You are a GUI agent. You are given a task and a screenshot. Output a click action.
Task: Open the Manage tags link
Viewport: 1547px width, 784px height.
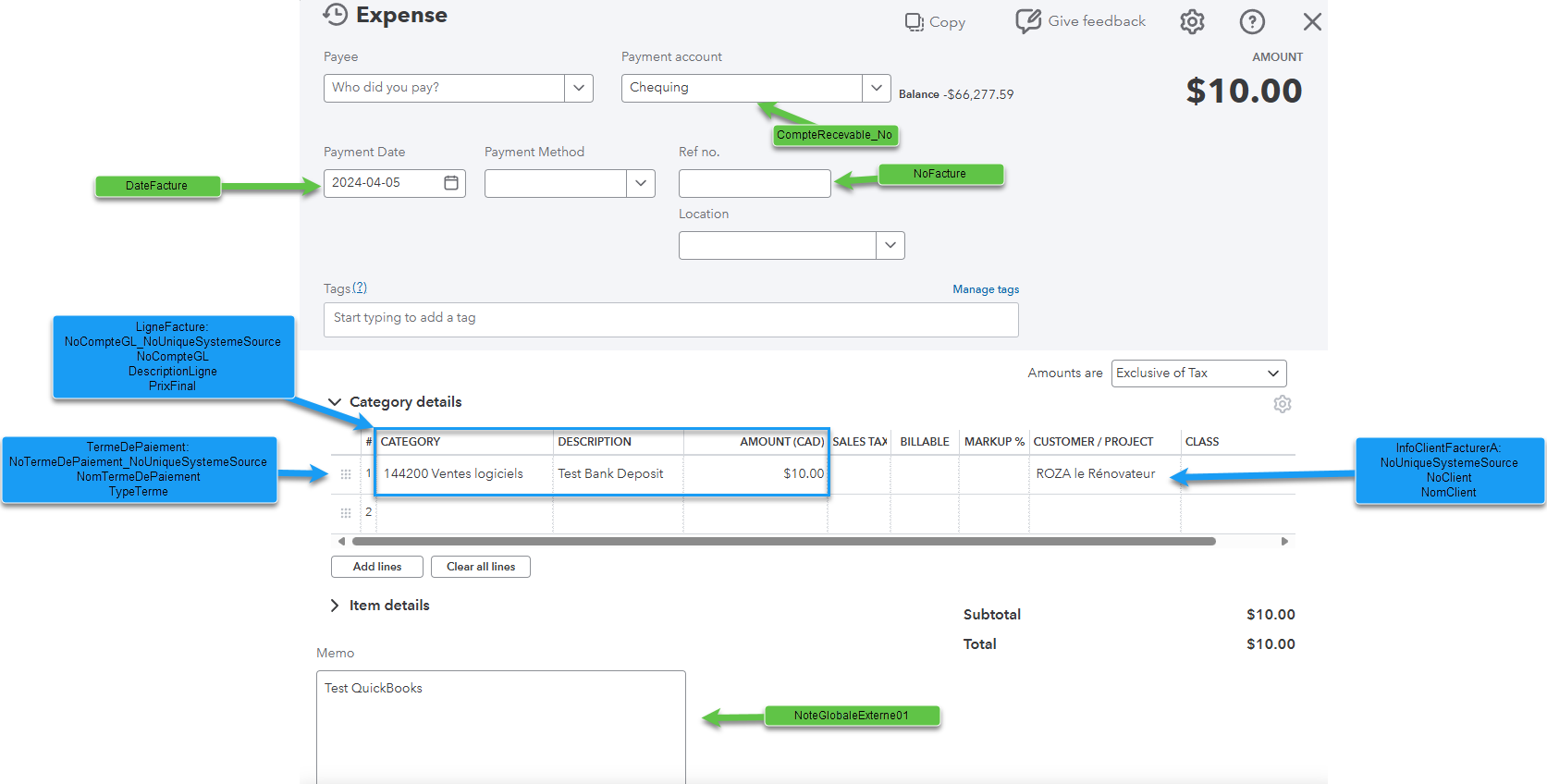tap(986, 289)
